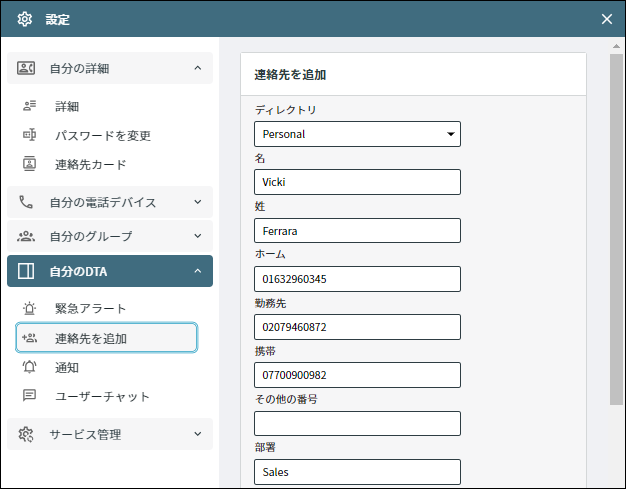Select ユーザーチャット menu entry
Screen dimensions: 626x489
coord(107,396)
